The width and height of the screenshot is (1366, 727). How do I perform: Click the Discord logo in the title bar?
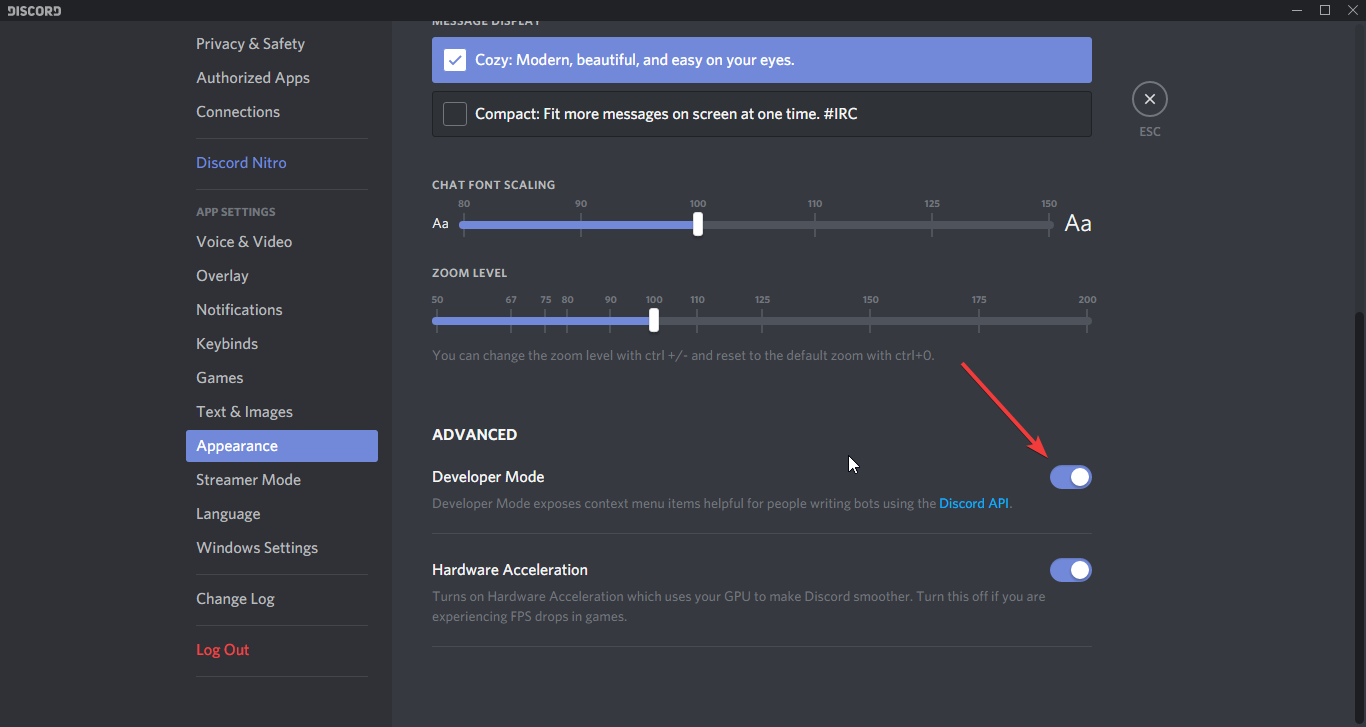[x=33, y=10]
